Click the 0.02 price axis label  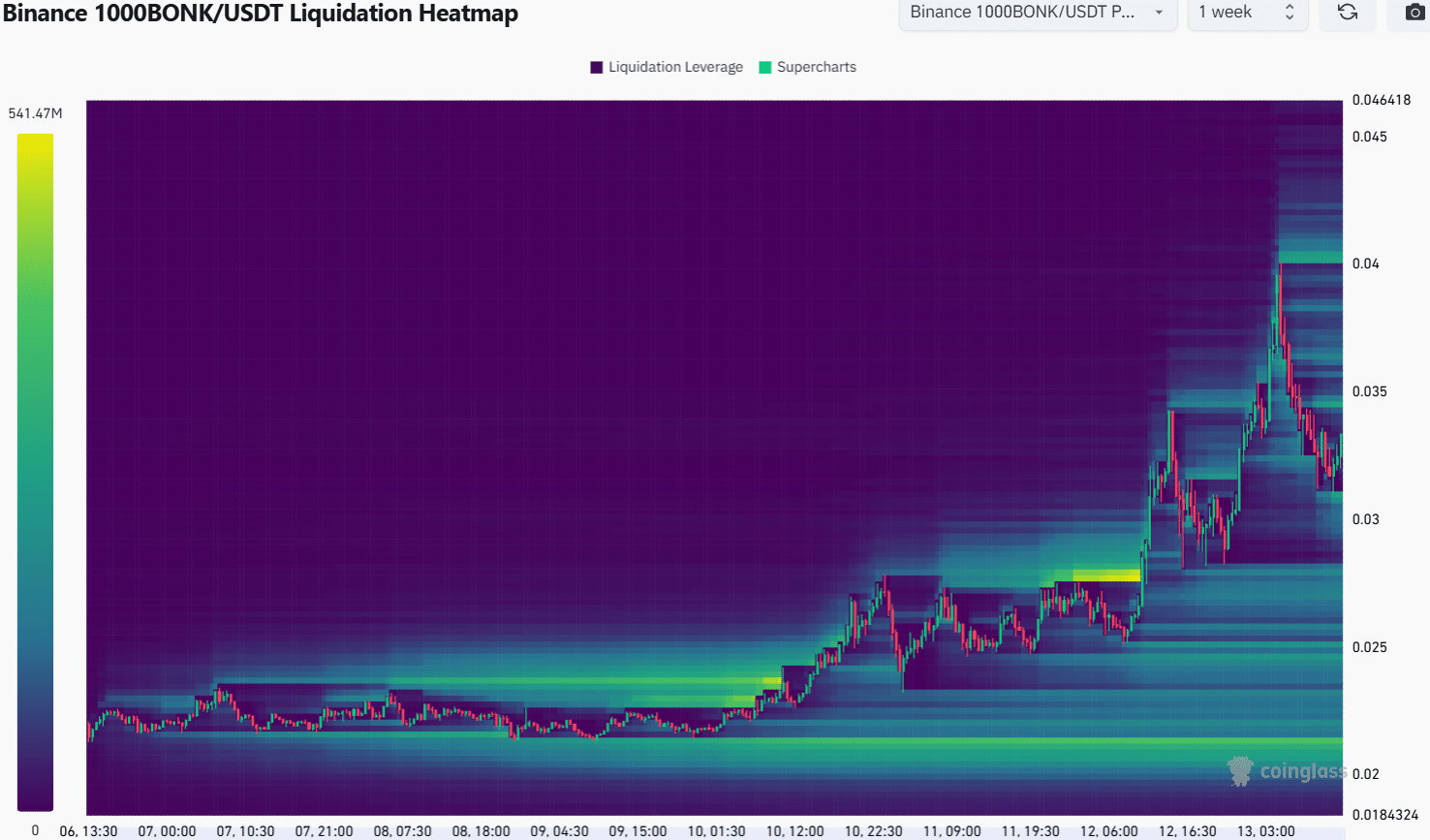[x=1366, y=774]
